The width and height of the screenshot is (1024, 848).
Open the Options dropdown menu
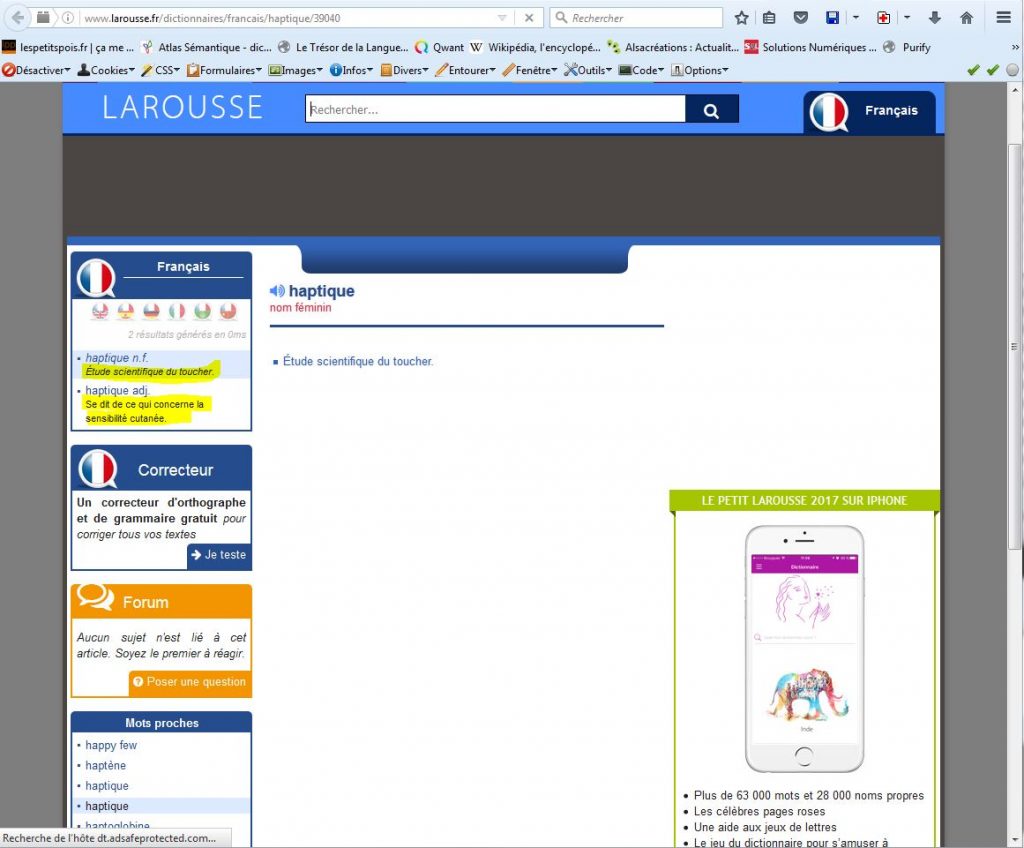(699, 70)
